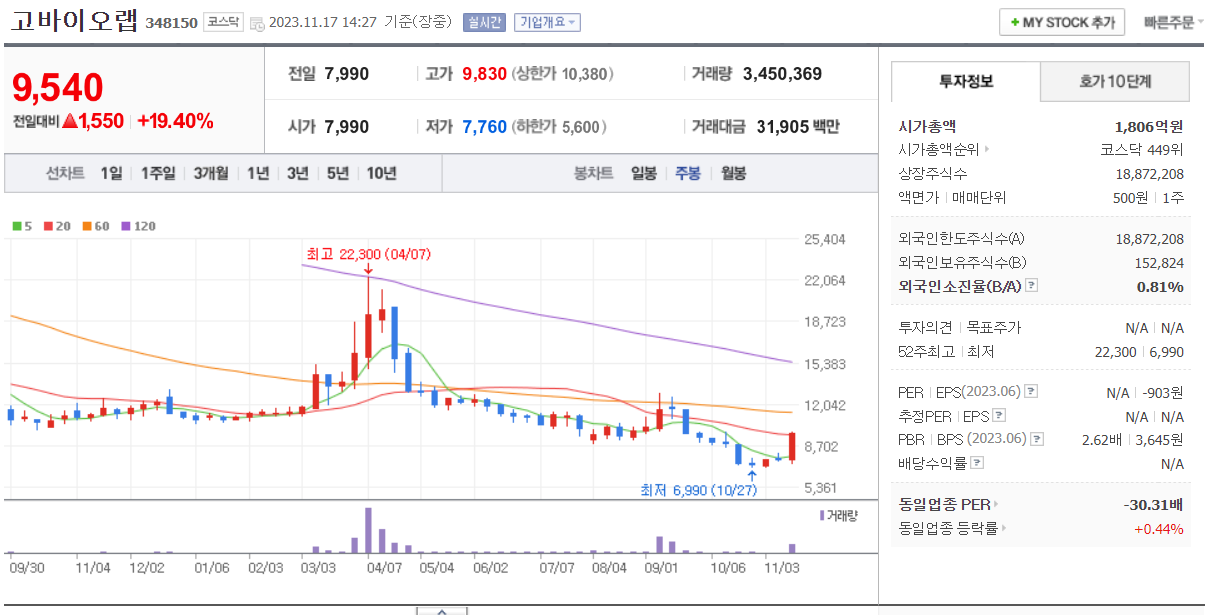Screen dimensions: 1212x615
Task: Switch candle chart to 주봉
Action: pyautogui.click(x=689, y=173)
